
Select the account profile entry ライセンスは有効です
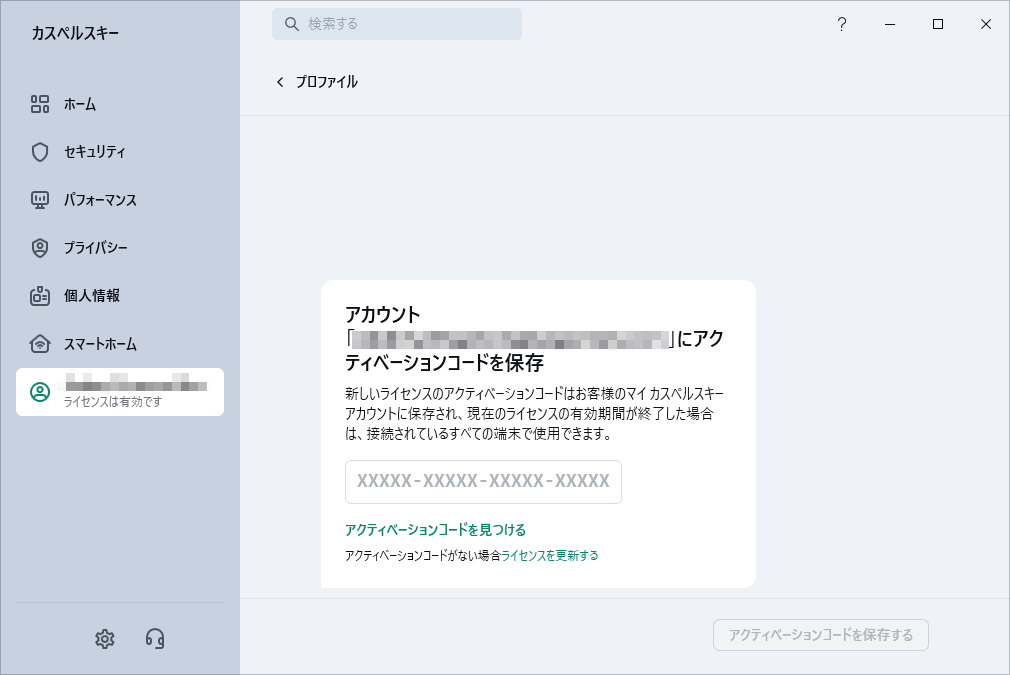point(120,392)
